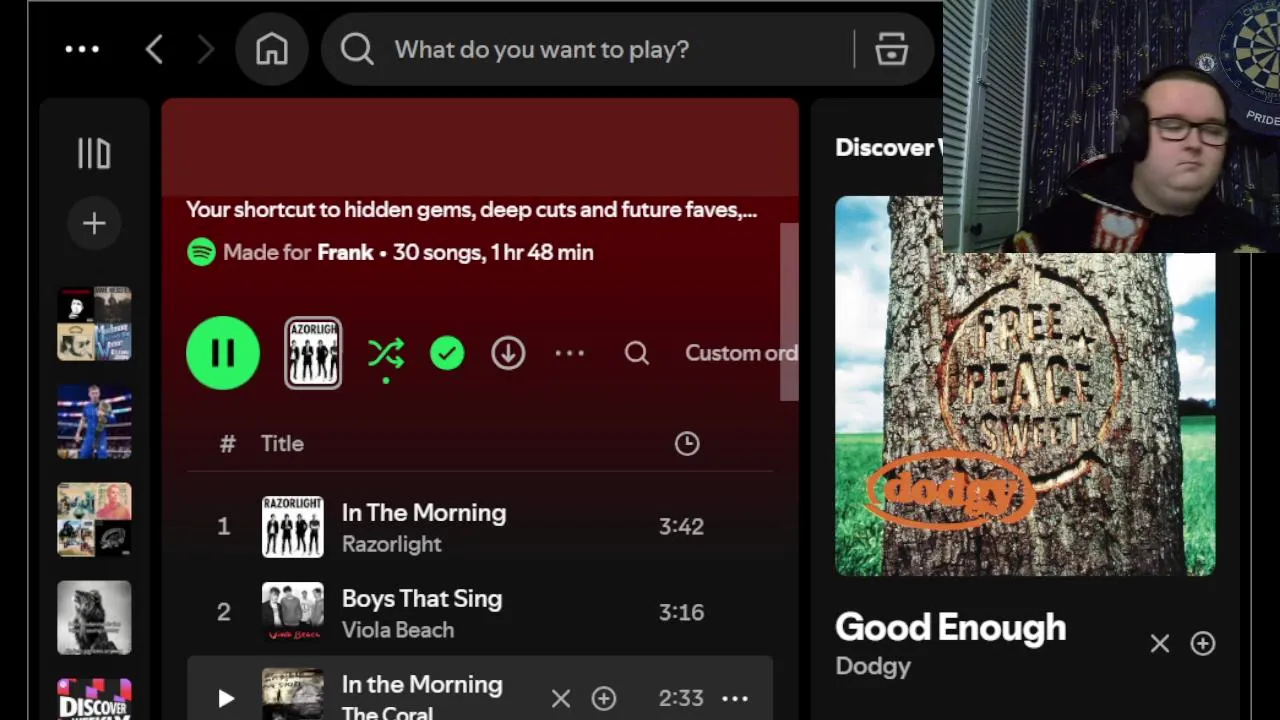Create a new playlist with plus icon
The image size is (1280, 720).
(x=94, y=223)
